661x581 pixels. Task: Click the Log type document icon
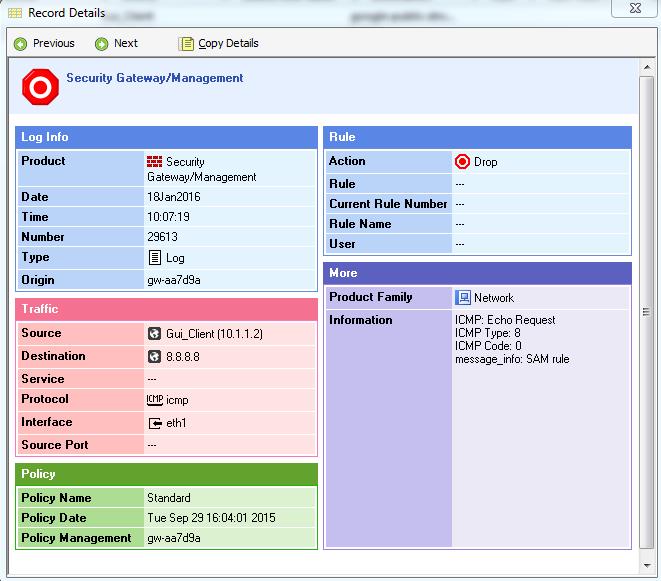154,258
